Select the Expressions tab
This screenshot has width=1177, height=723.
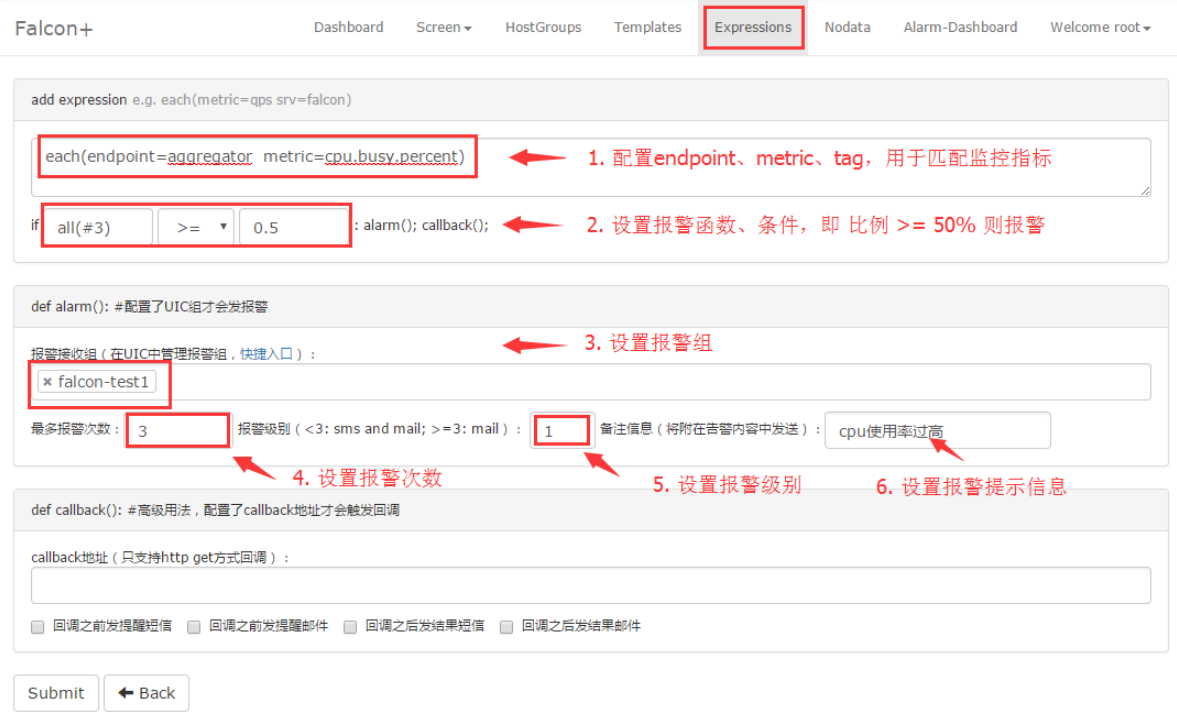[753, 27]
